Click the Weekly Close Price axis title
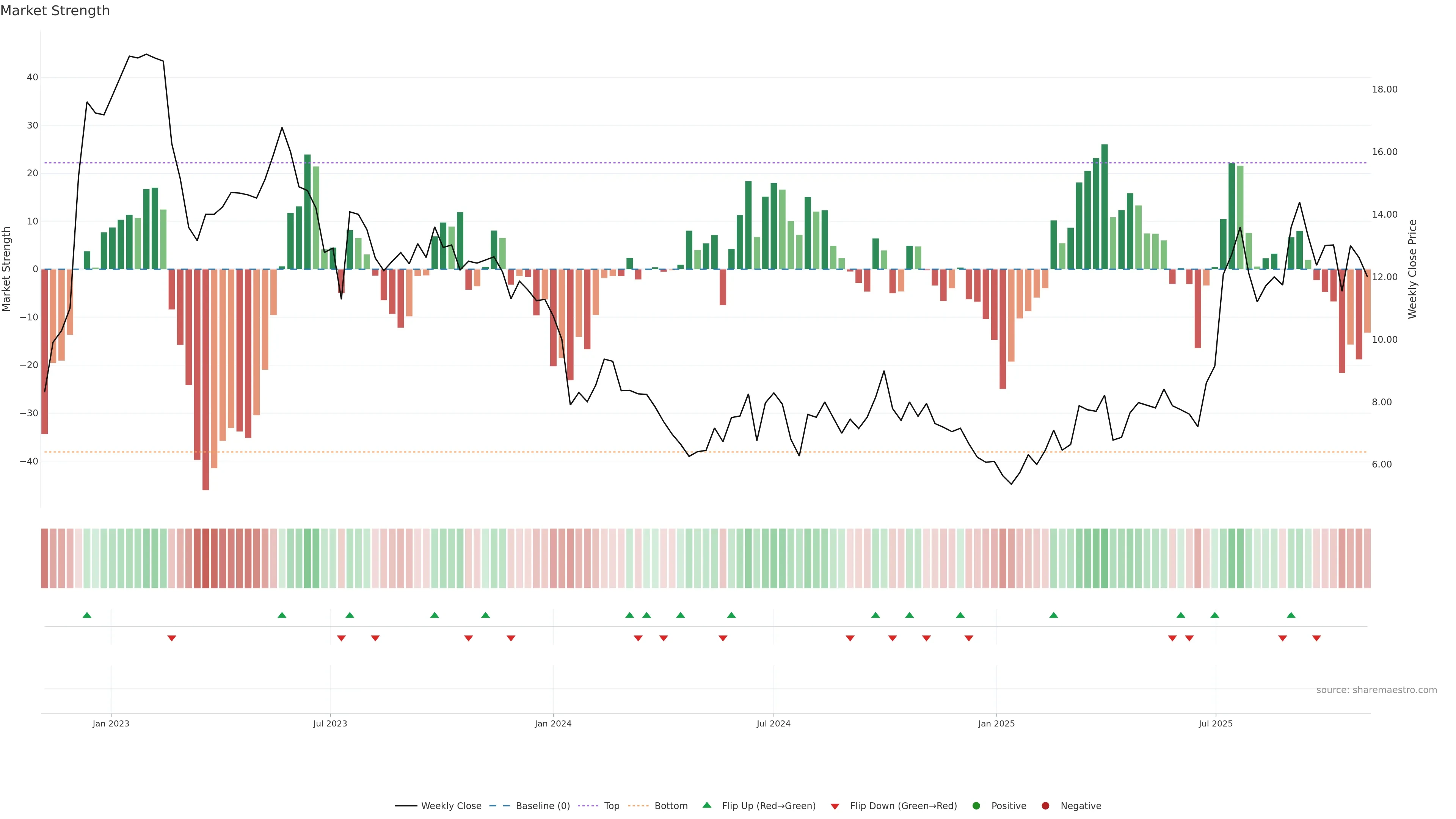The height and width of the screenshot is (819, 1456). coord(1412,269)
